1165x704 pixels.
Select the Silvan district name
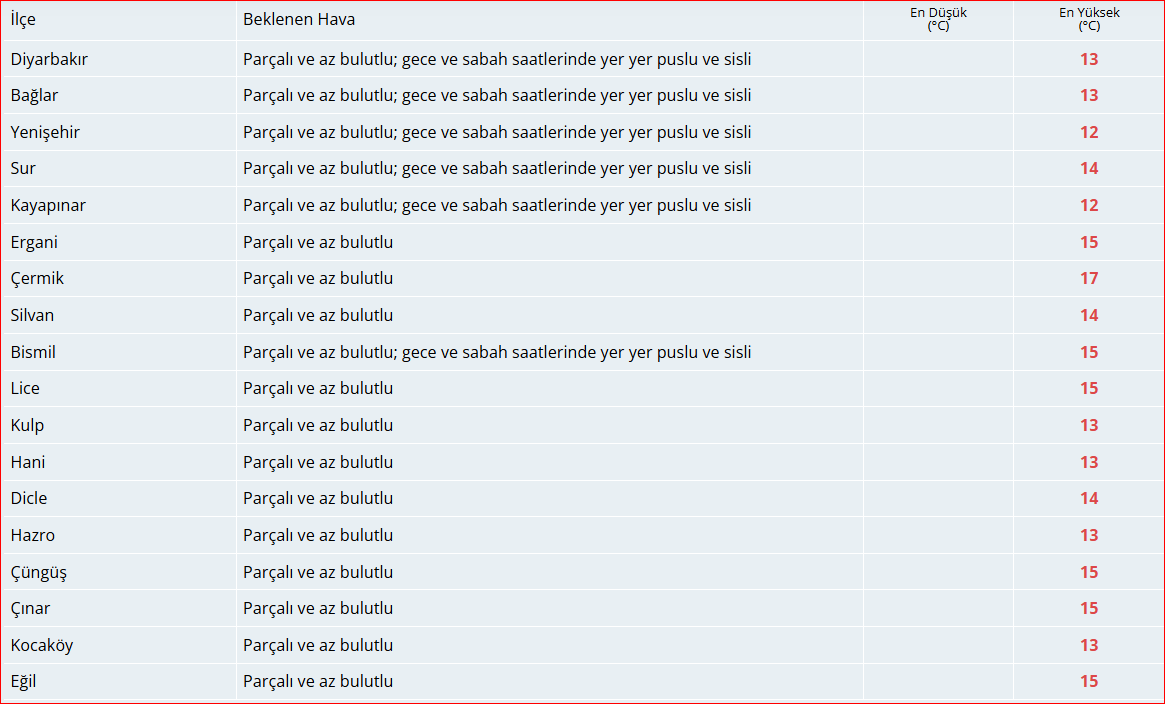coord(32,315)
